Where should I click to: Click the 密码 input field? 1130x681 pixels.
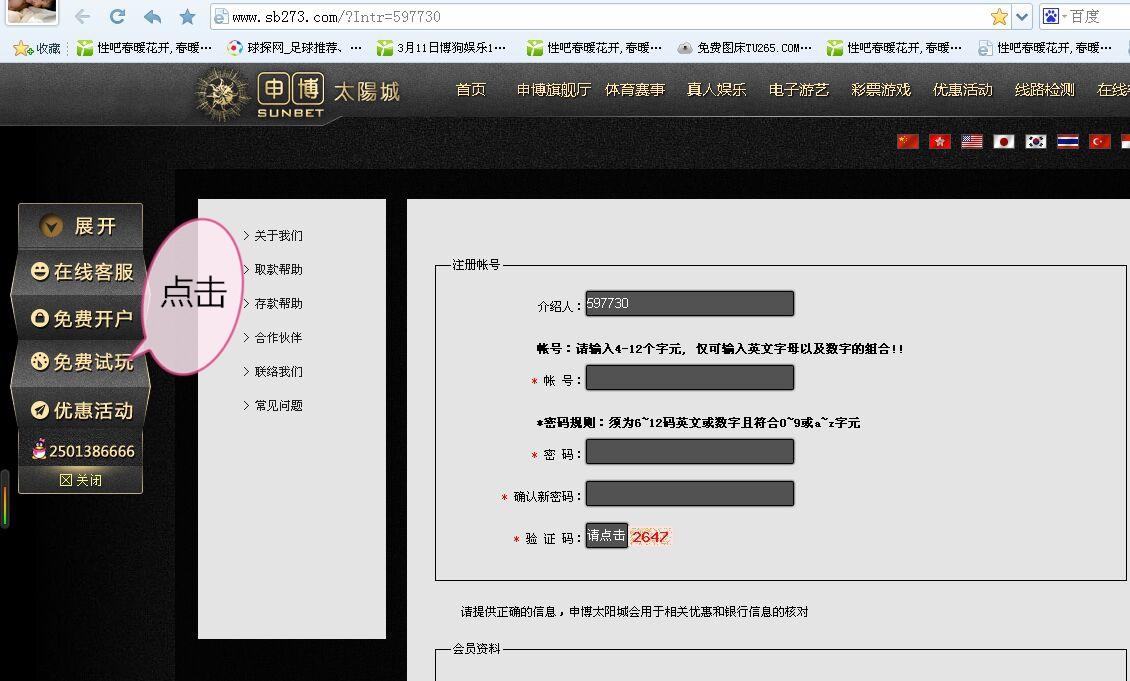click(690, 452)
